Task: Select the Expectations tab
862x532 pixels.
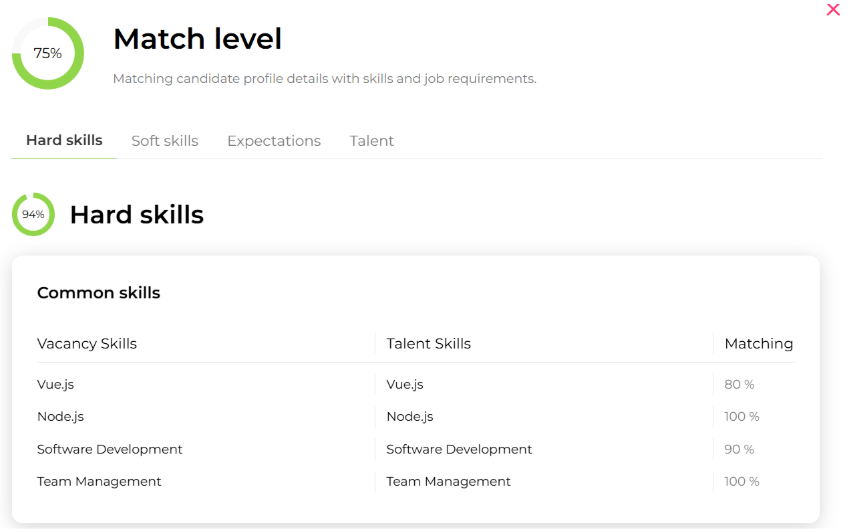Action: pos(274,141)
